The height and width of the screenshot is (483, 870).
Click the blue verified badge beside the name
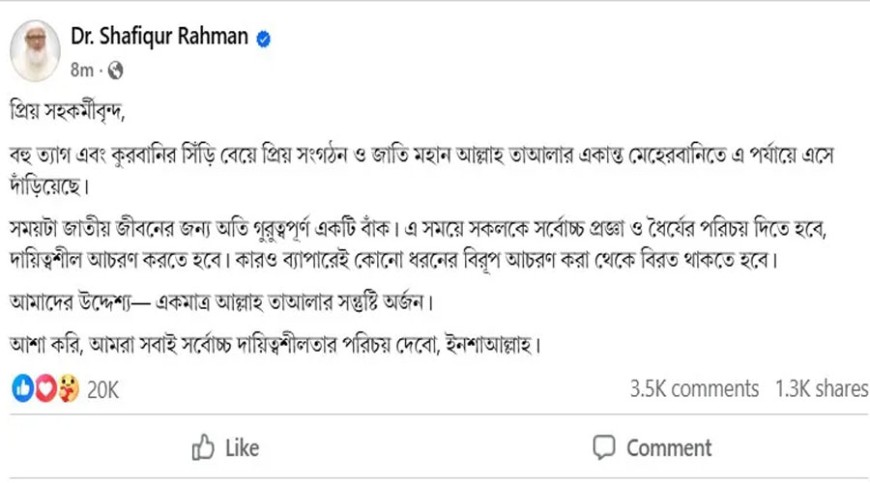pos(263,39)
